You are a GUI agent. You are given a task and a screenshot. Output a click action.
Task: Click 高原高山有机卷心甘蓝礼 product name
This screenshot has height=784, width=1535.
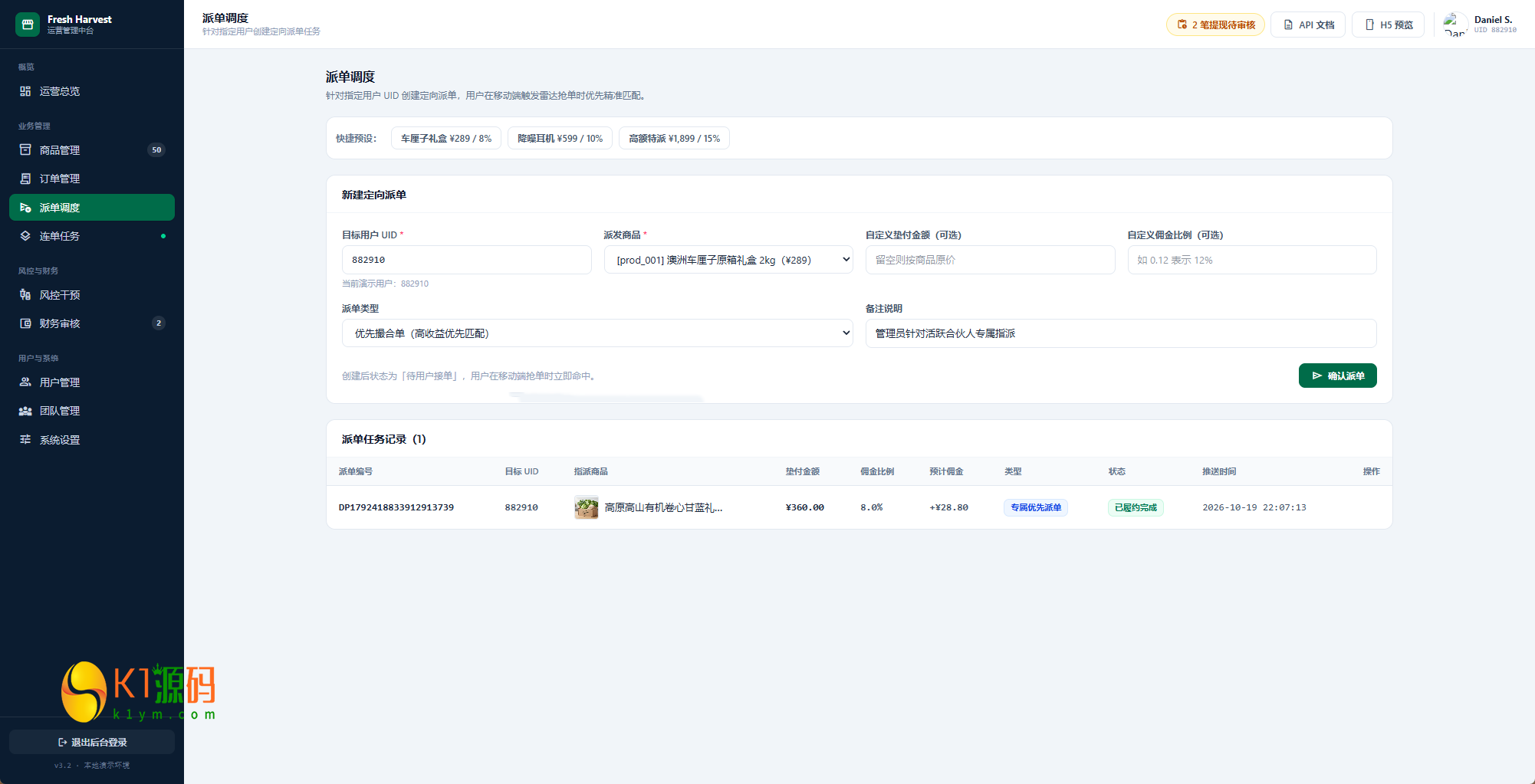pyautogui.click(x=663, y=507)
